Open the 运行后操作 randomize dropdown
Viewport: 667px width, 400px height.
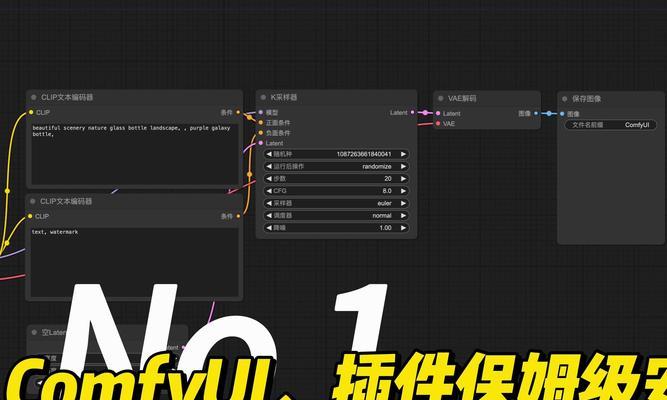[336, 166]
